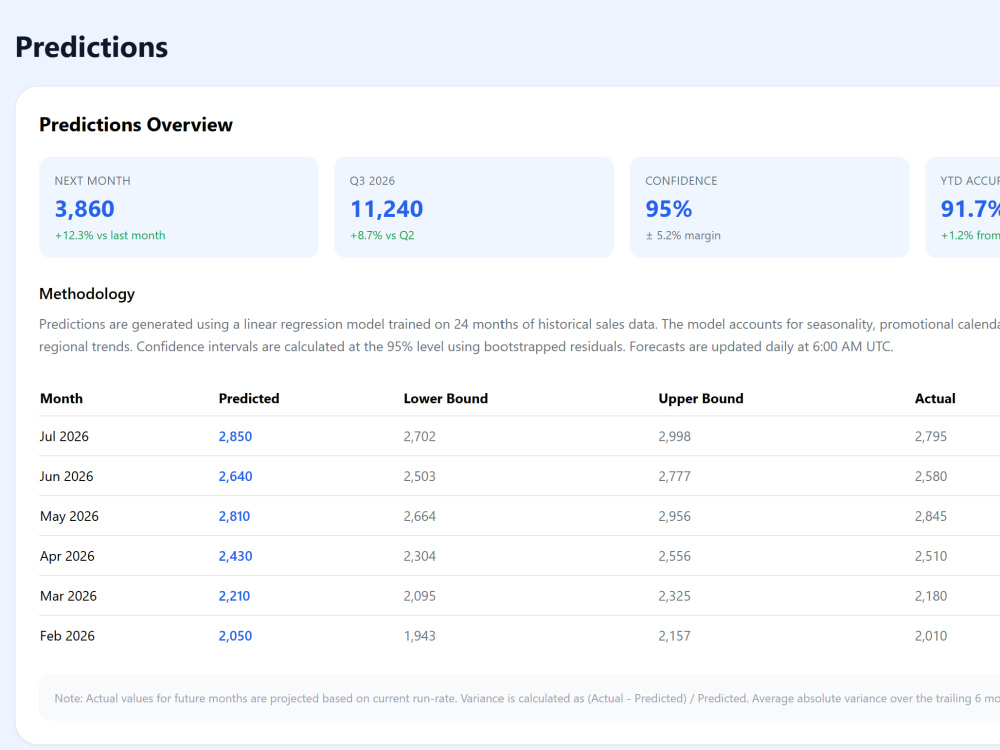Image resolution: width=1000 pixels, height=750 pixels.
Task: Click '+12.3% vs last month' text
Action: (x=110, y=235)
